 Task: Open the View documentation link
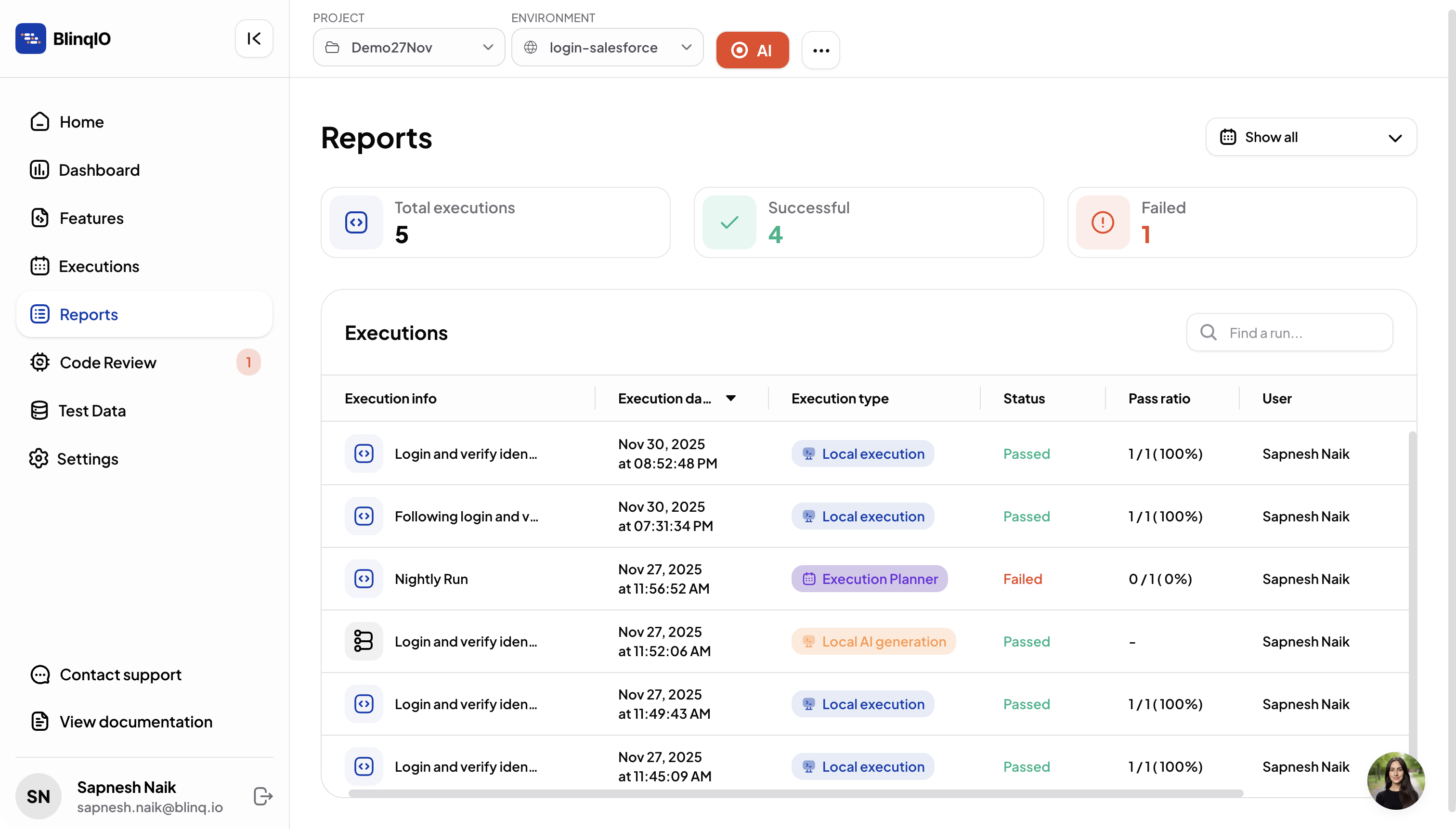pos(135,721)
